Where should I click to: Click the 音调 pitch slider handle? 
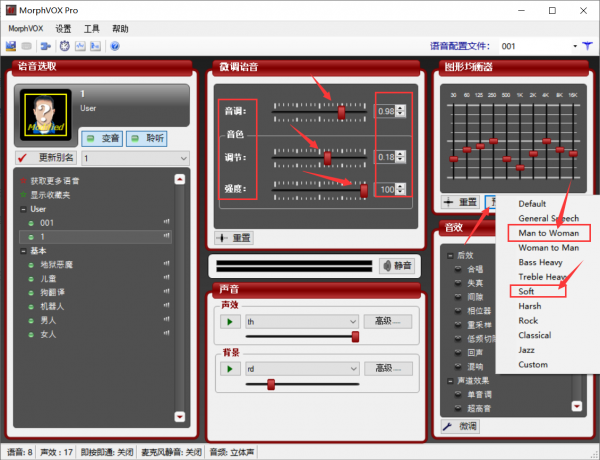(341, 113)
